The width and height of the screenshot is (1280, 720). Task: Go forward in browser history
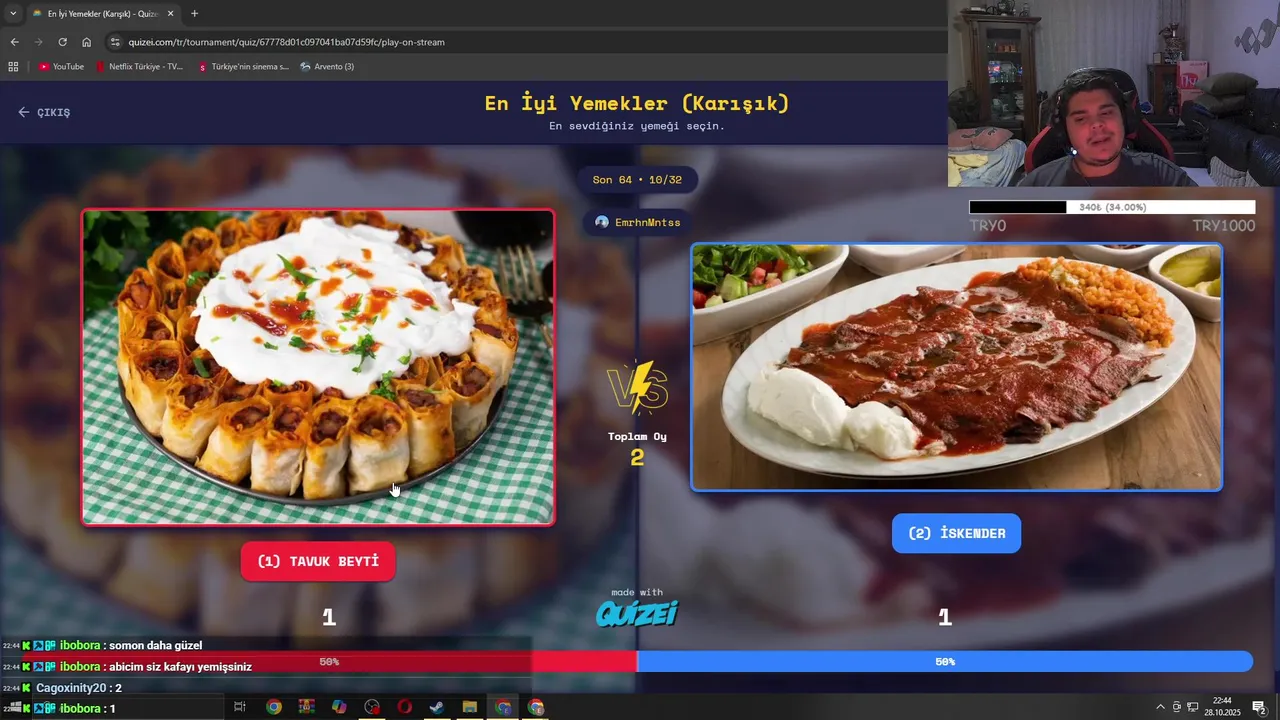[38, 42]
